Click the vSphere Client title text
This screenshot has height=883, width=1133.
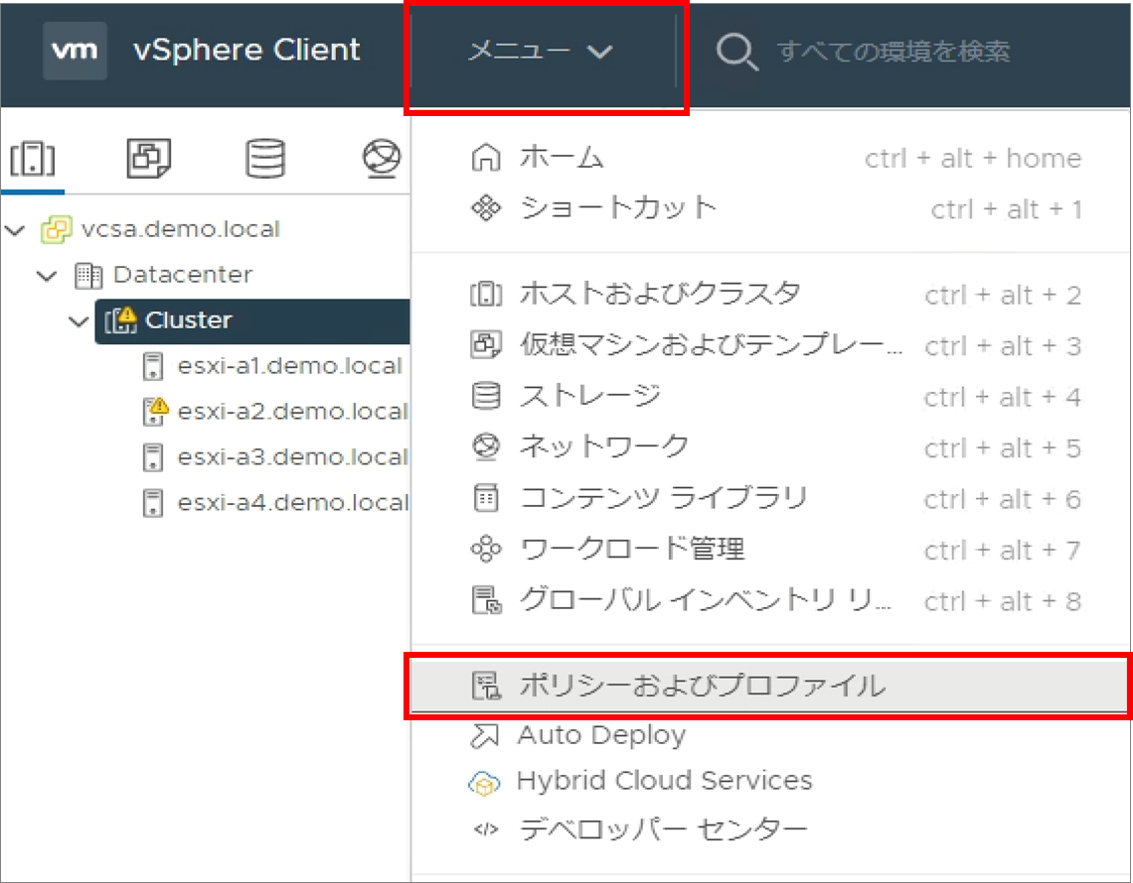tap(246, 50)
